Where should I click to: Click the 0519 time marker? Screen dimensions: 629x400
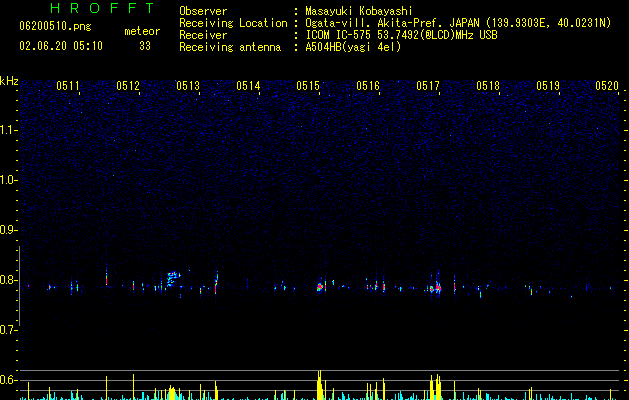[x=548, y=86]
